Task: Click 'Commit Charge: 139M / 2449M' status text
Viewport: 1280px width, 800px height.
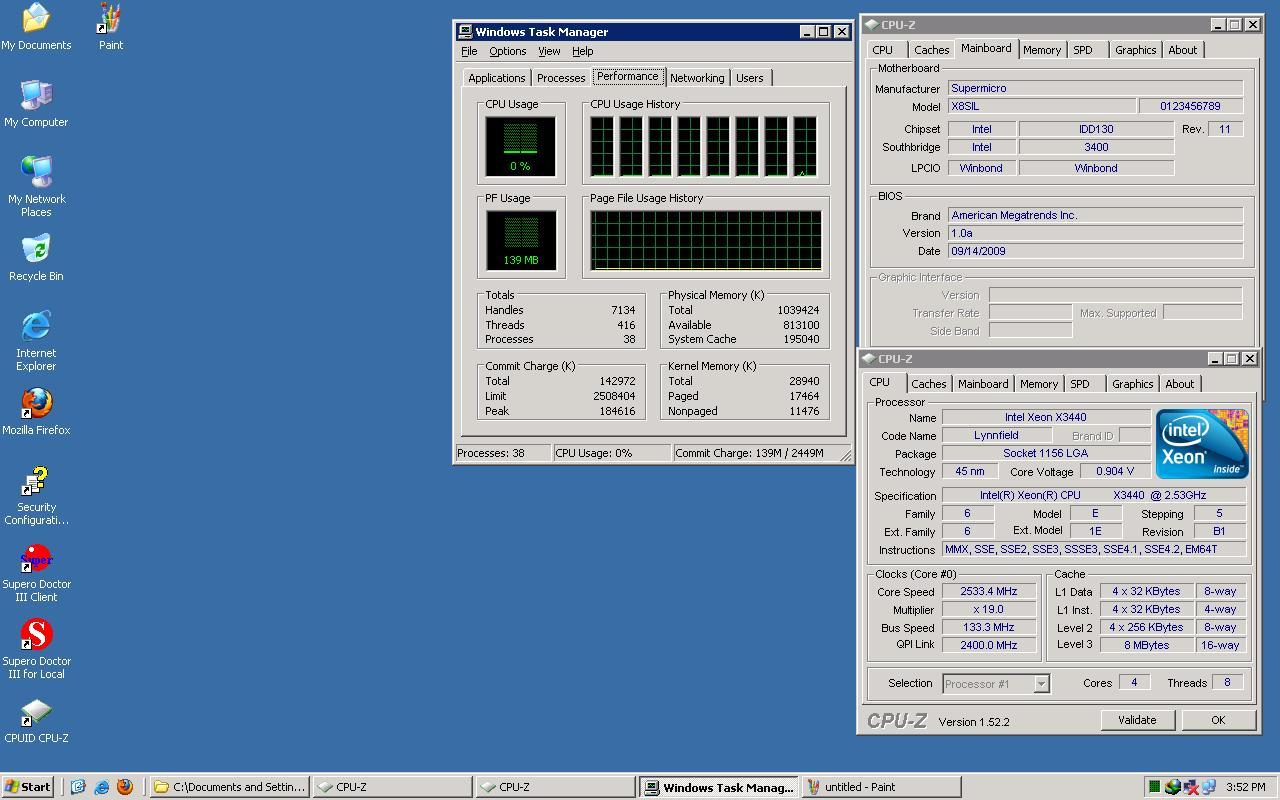Action: [x=749, y=453]
